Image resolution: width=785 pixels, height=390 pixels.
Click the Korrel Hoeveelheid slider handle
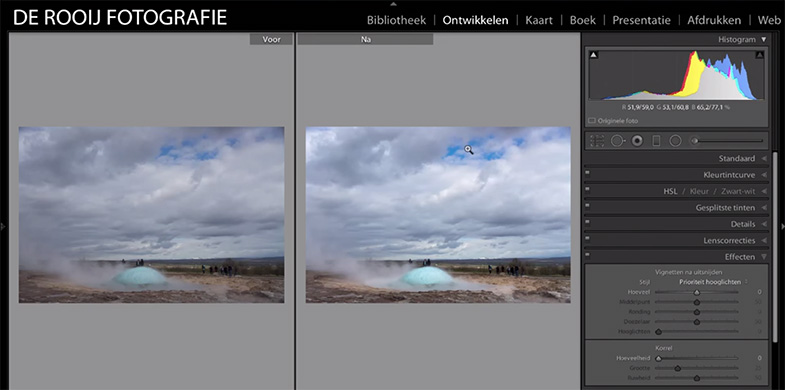tap(658, 358)
